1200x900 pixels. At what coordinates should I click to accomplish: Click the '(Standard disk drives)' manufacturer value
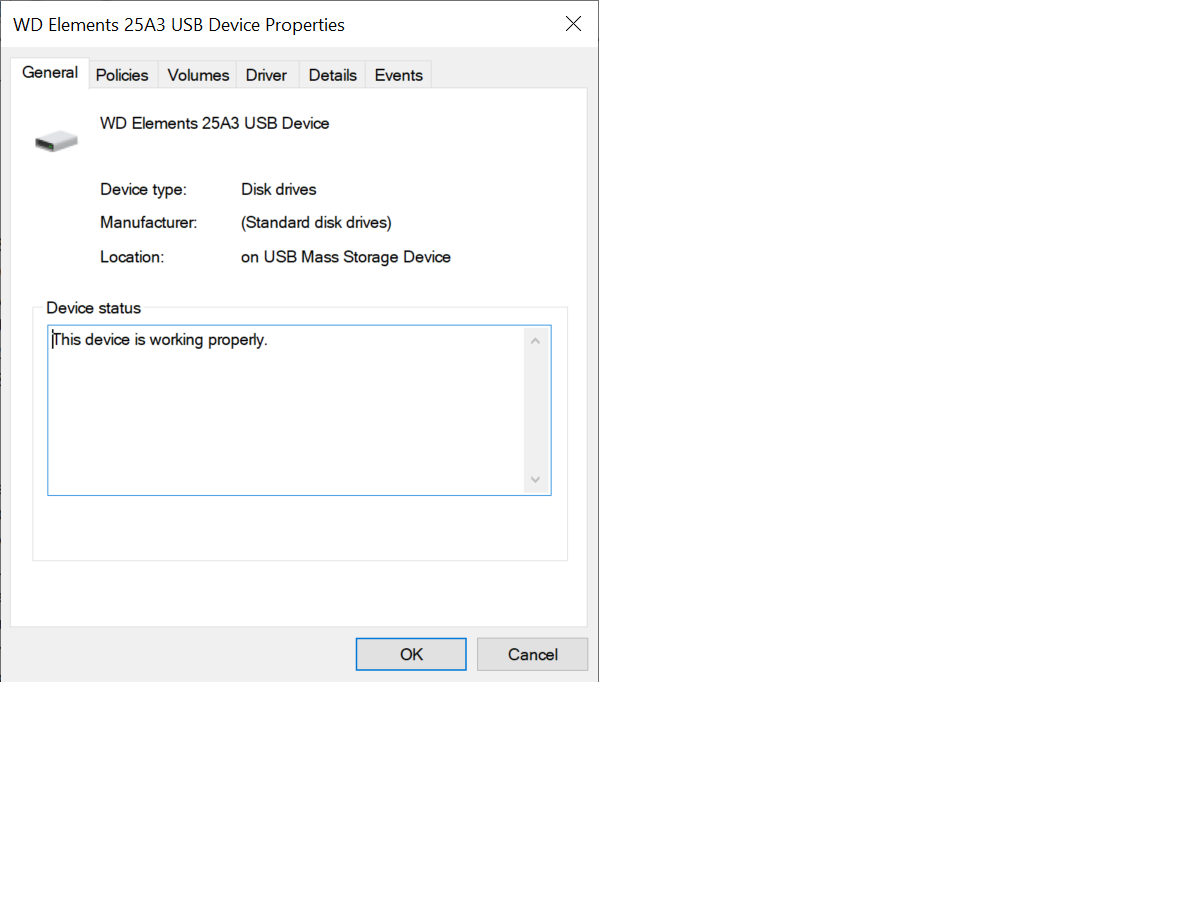click(x=316, y=223)
